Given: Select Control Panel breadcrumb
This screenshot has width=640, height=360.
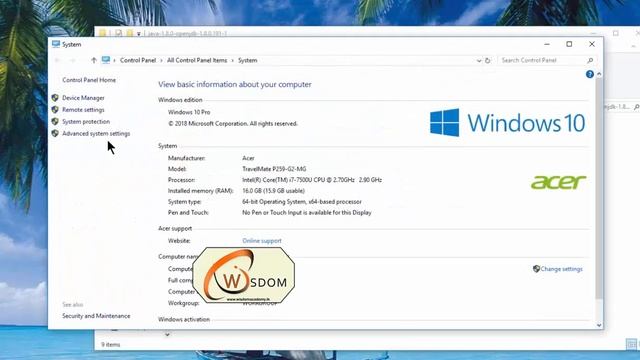Looking at the screenshot, I should pos(138,60).
